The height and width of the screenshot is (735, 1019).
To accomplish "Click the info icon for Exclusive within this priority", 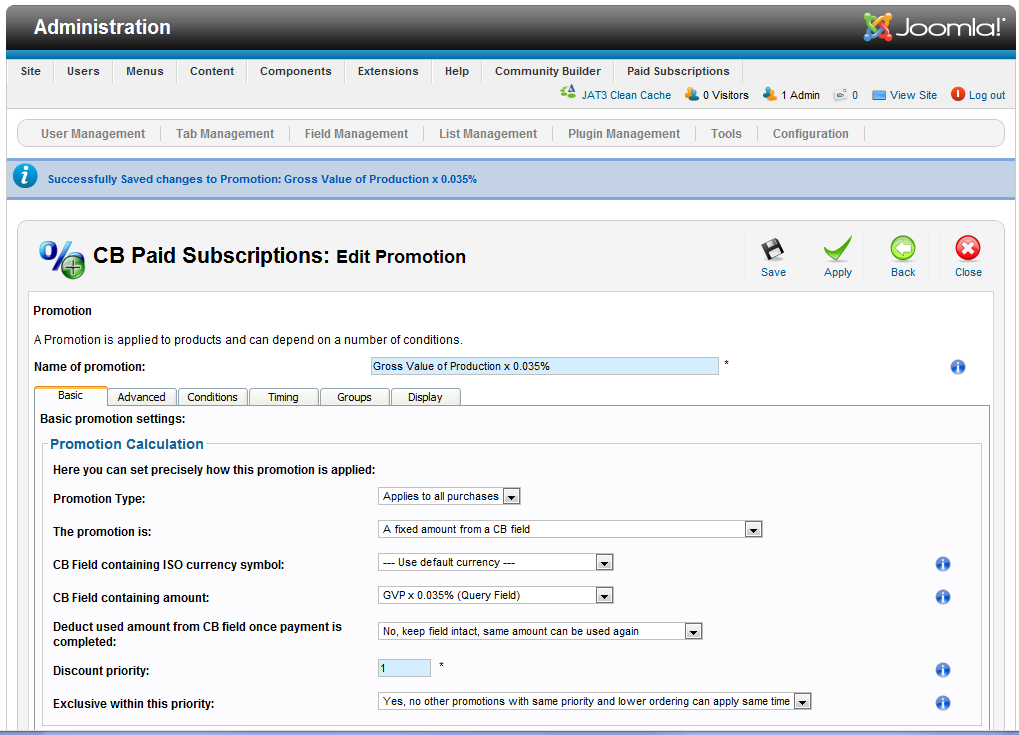I will (x=942, y=703).
